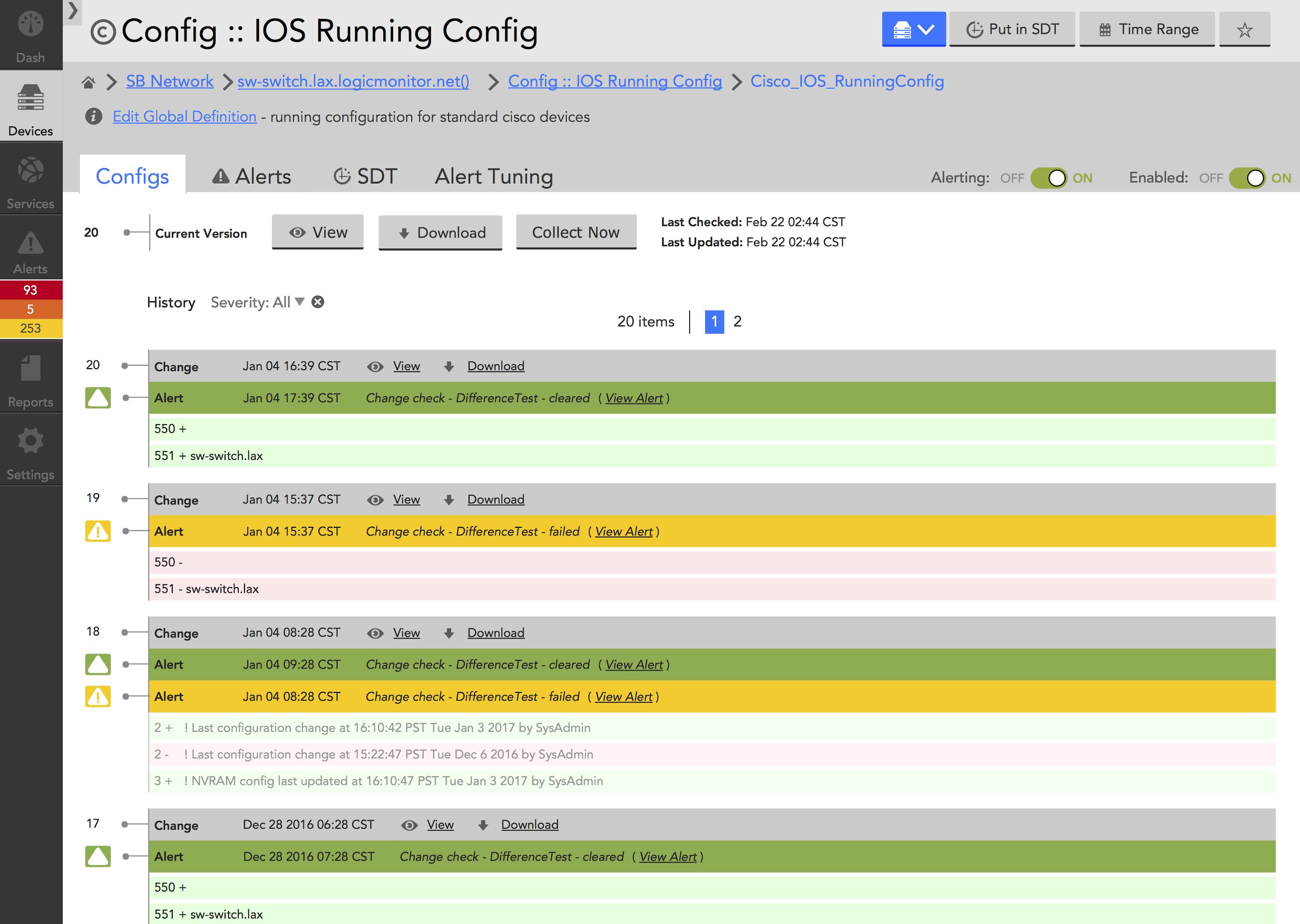Screen dimensions: 1300x924
Task: Click download arrow for Dec 28 2016 change
Action: pos(483,825)
